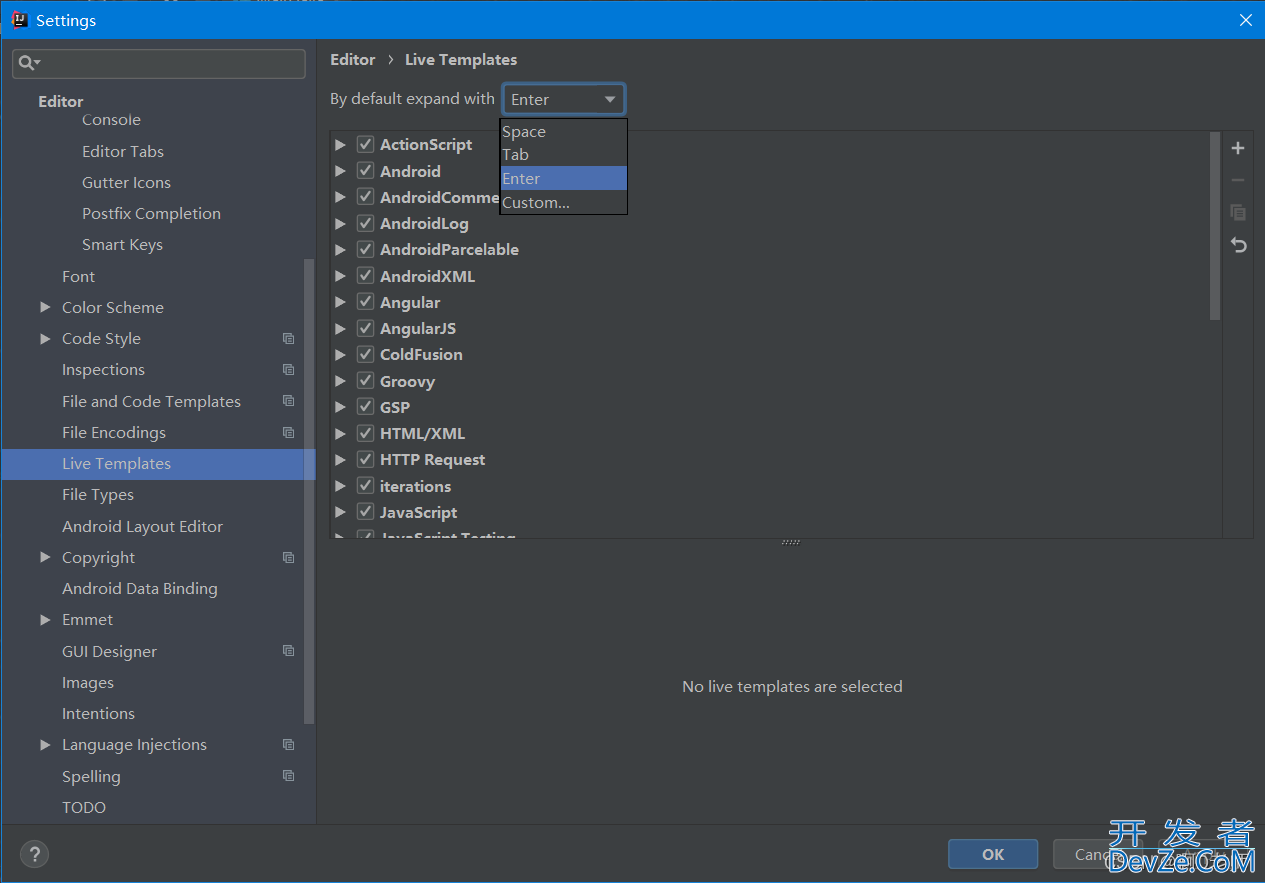Expand Code Style in settings tree
The height and width of the screenshot is (883, 1265).
tap(45, 339)
